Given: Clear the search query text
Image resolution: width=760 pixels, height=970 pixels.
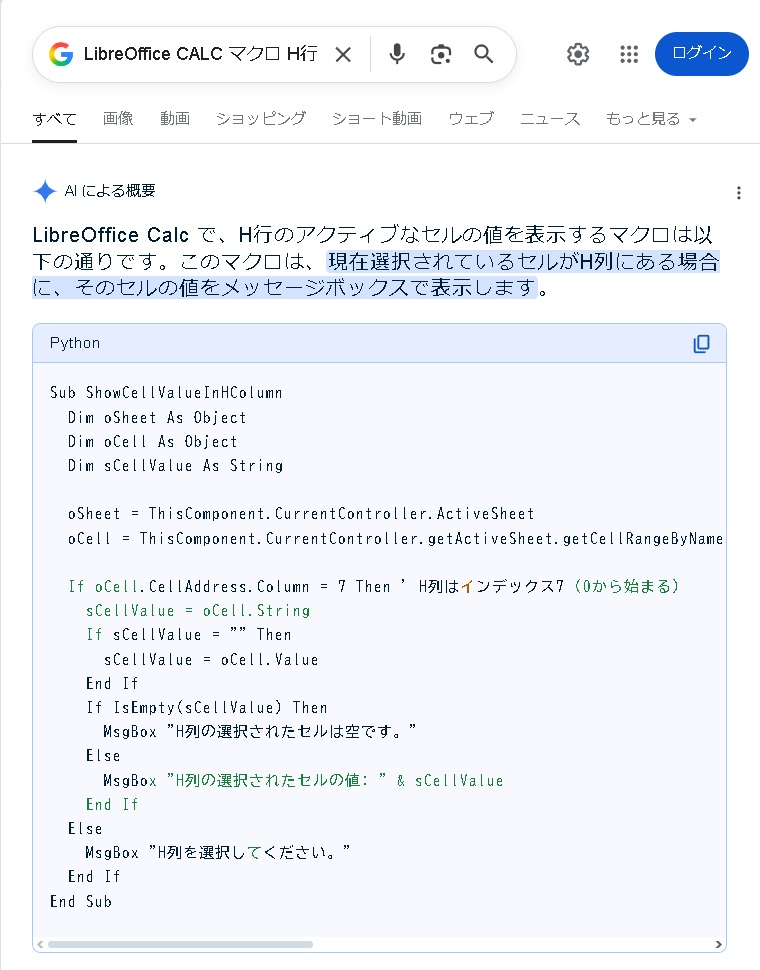Looking at the screenshot, I should coord(343,55).
